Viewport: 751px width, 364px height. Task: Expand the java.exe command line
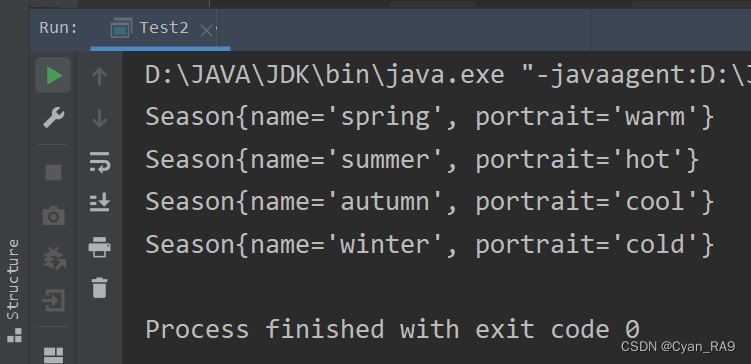coord(447,75)
